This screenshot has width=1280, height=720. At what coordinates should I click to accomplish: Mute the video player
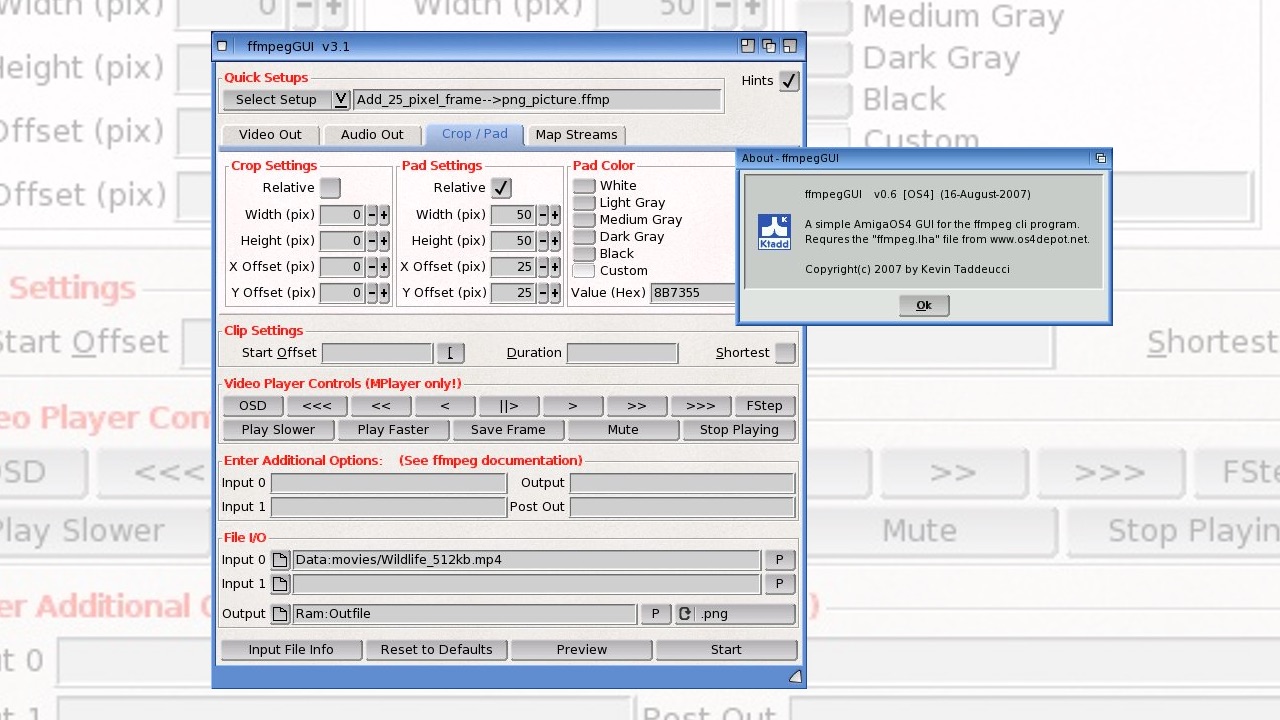pos(623,430)
